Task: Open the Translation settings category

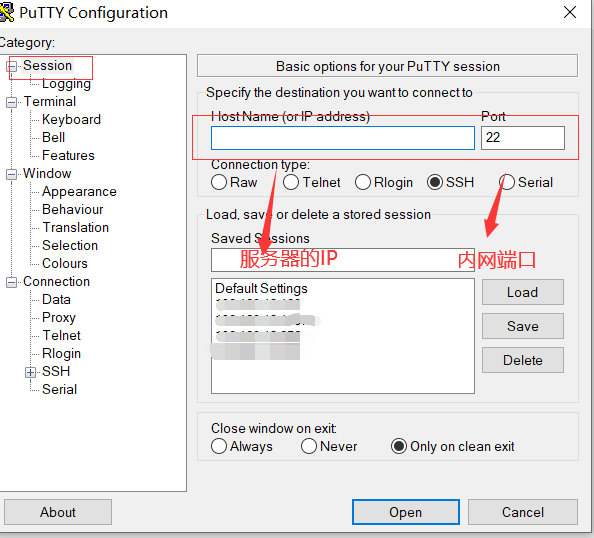Action: pos(75,227)
